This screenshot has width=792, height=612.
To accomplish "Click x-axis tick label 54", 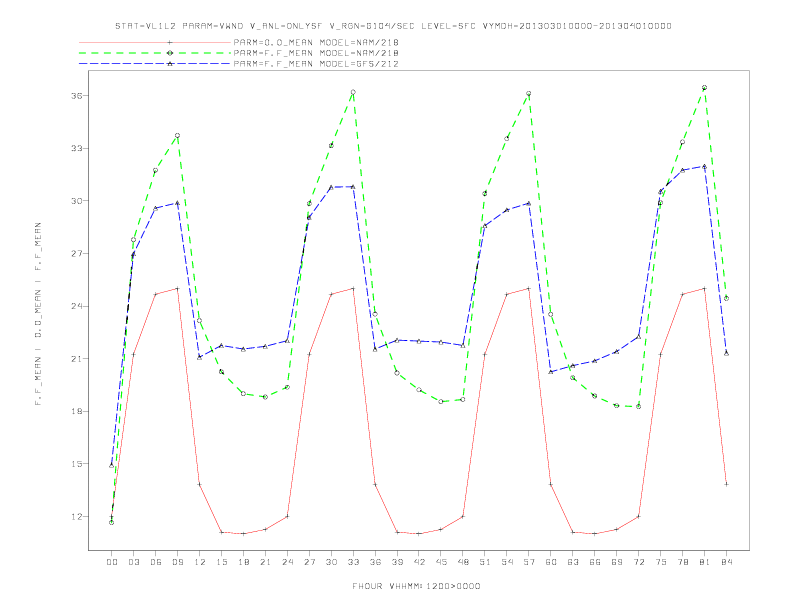I will click(507, 562).
